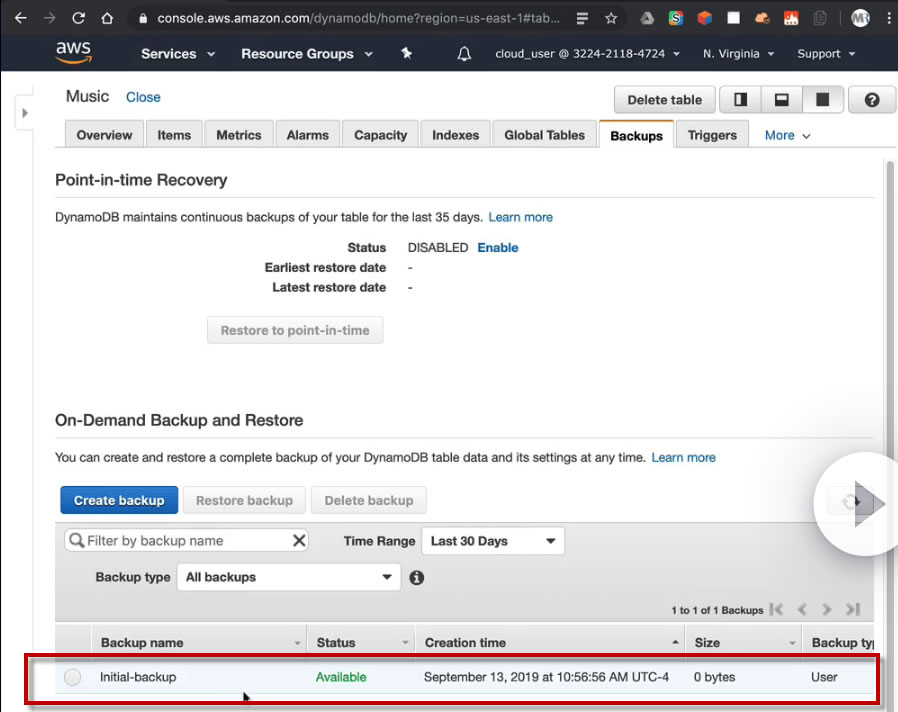
Task: Reload the page with refresh icon
Action: (x=78, y=18)
